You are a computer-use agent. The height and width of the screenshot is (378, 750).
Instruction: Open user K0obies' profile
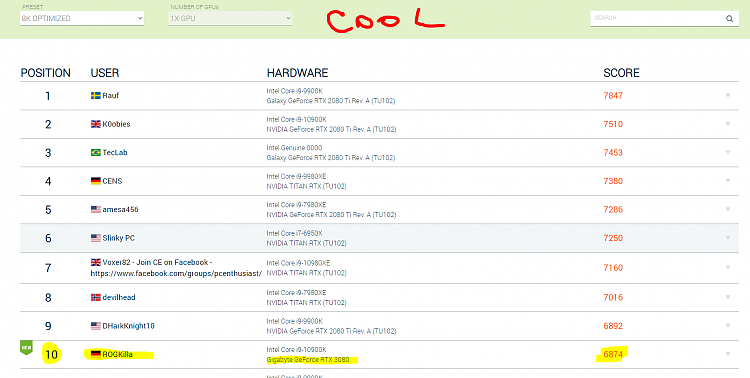tap(116, 124)
